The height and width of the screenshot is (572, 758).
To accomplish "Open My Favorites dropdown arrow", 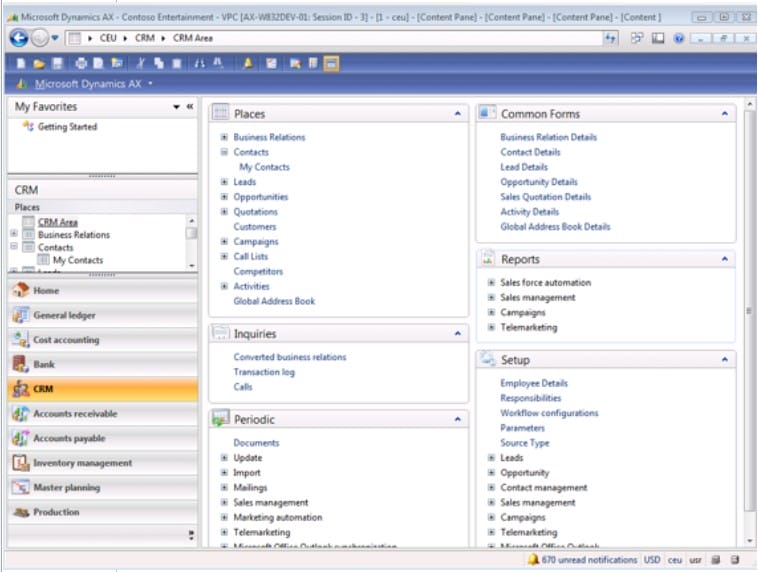I will coord(176,107).
